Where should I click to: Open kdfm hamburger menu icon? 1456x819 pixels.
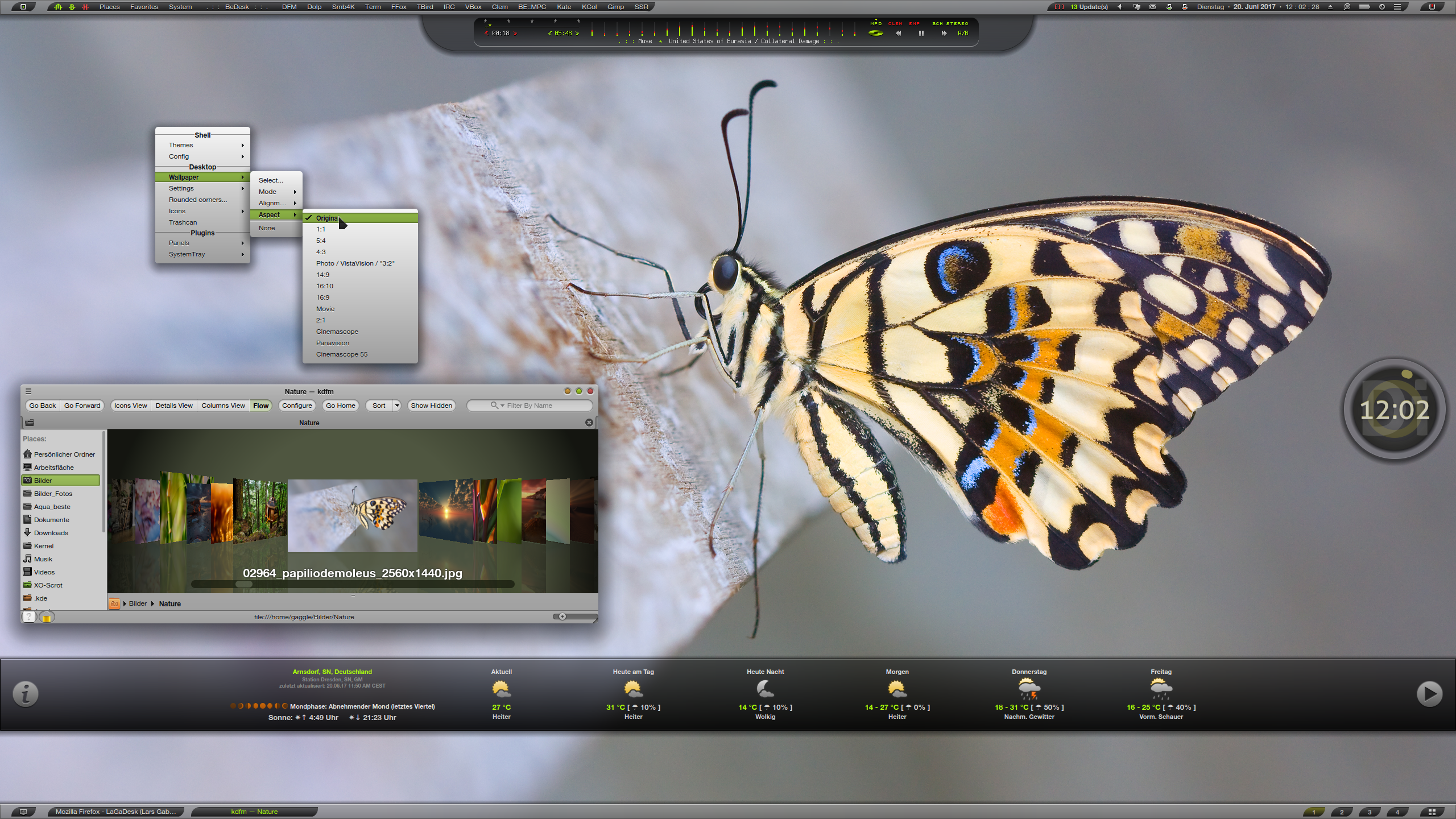(x=28, y=391)
